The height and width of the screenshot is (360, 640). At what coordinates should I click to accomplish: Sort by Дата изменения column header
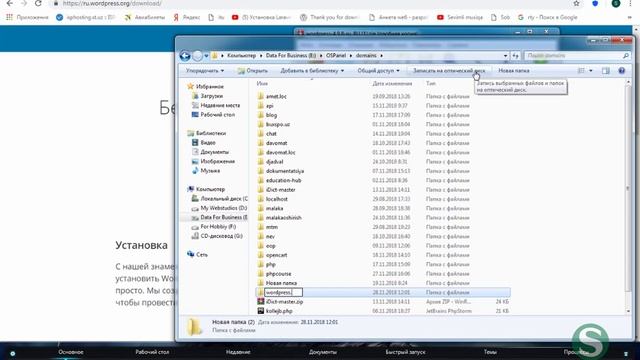coord(392,83)
